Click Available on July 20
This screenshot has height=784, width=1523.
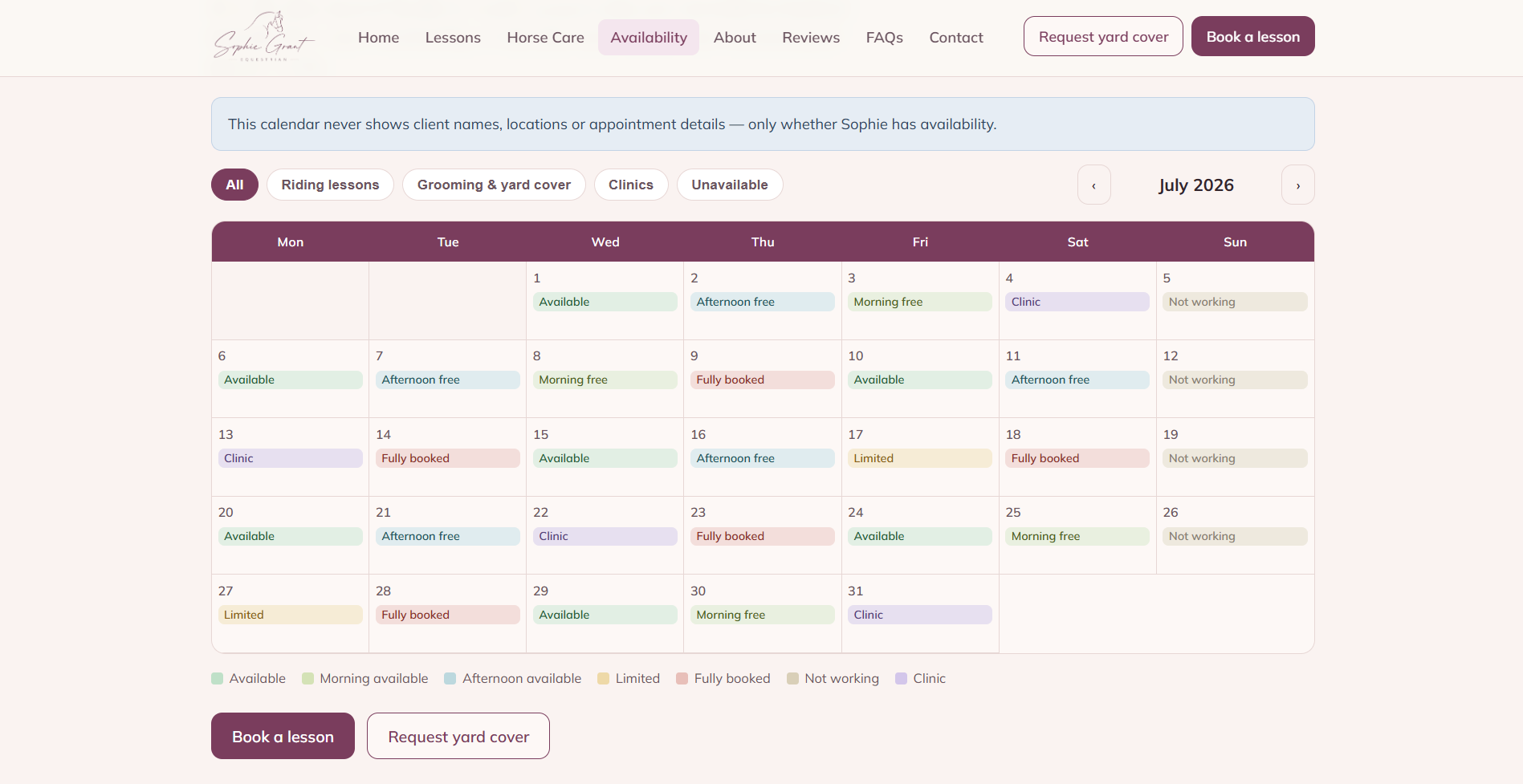pyautogui.click(x=290, y=536)
